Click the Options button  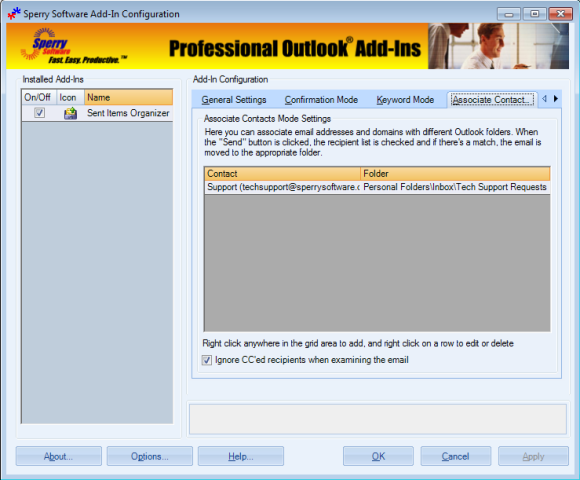[149, 456]
